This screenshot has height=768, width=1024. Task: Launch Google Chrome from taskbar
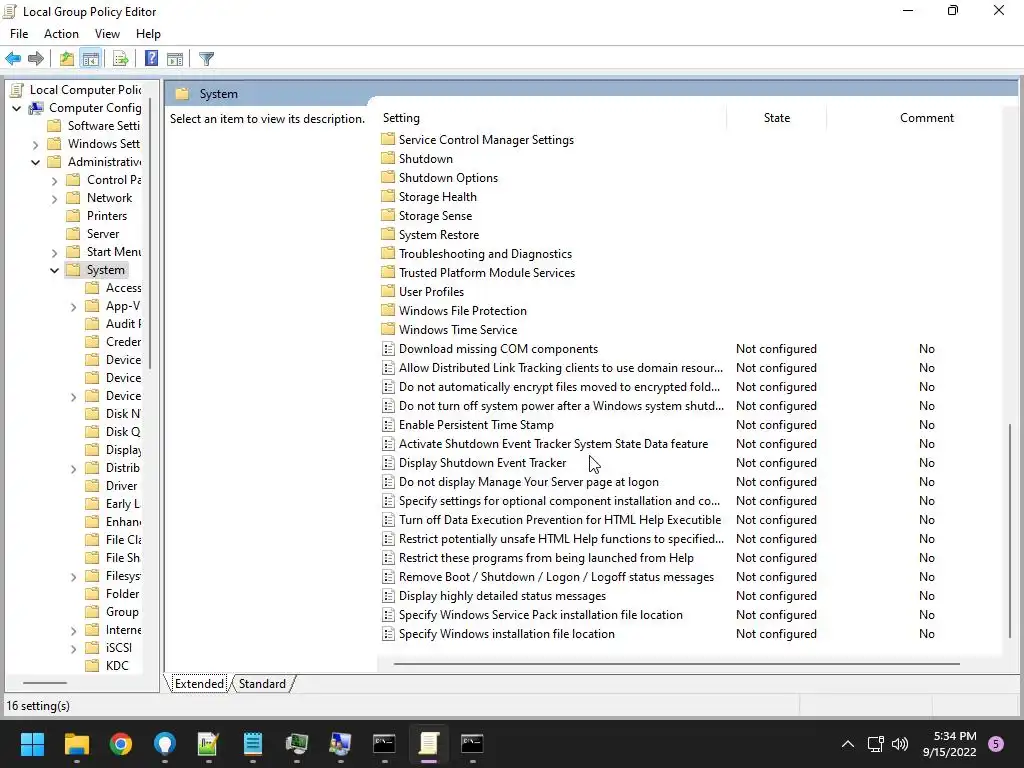pos(121,744)
